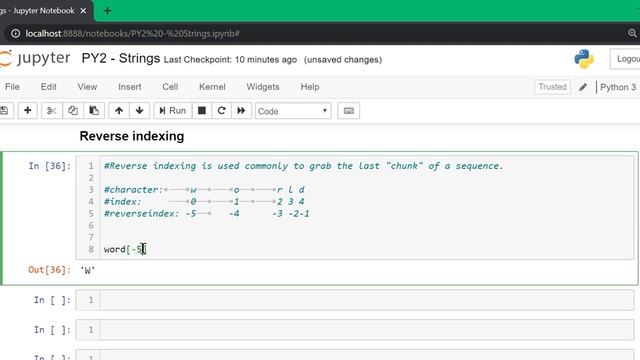This screenshot has width=640, height=360.
Task: Run the current cell
Action: [172, 111]
